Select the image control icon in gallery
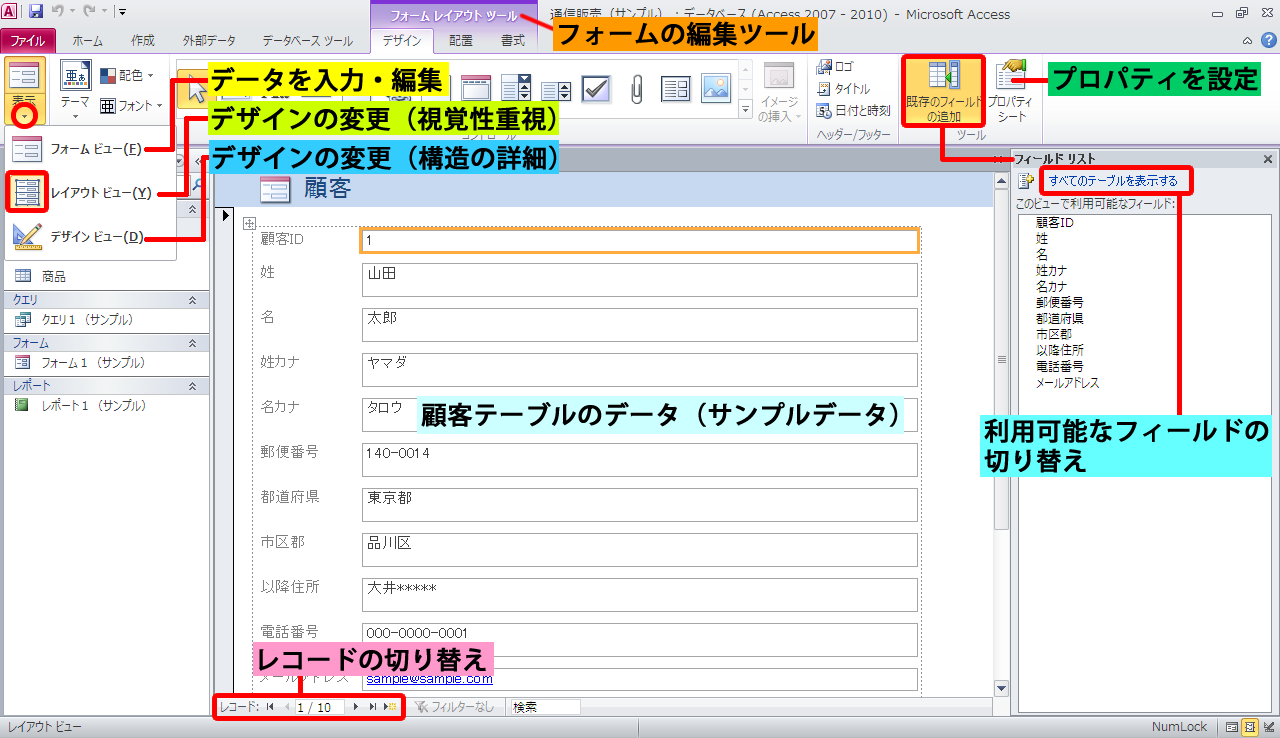1280x738 pixels. click(715, 89)
